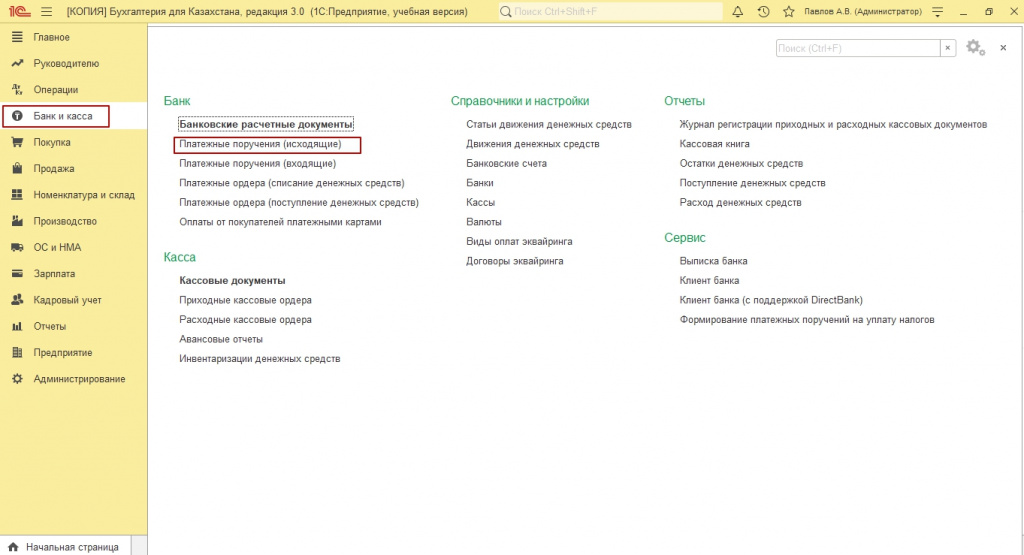Focus the section search field Поиск (Ctrl+F)
Image resolution: width=1024 pixels, height=555 pixels.
(858, 48)
